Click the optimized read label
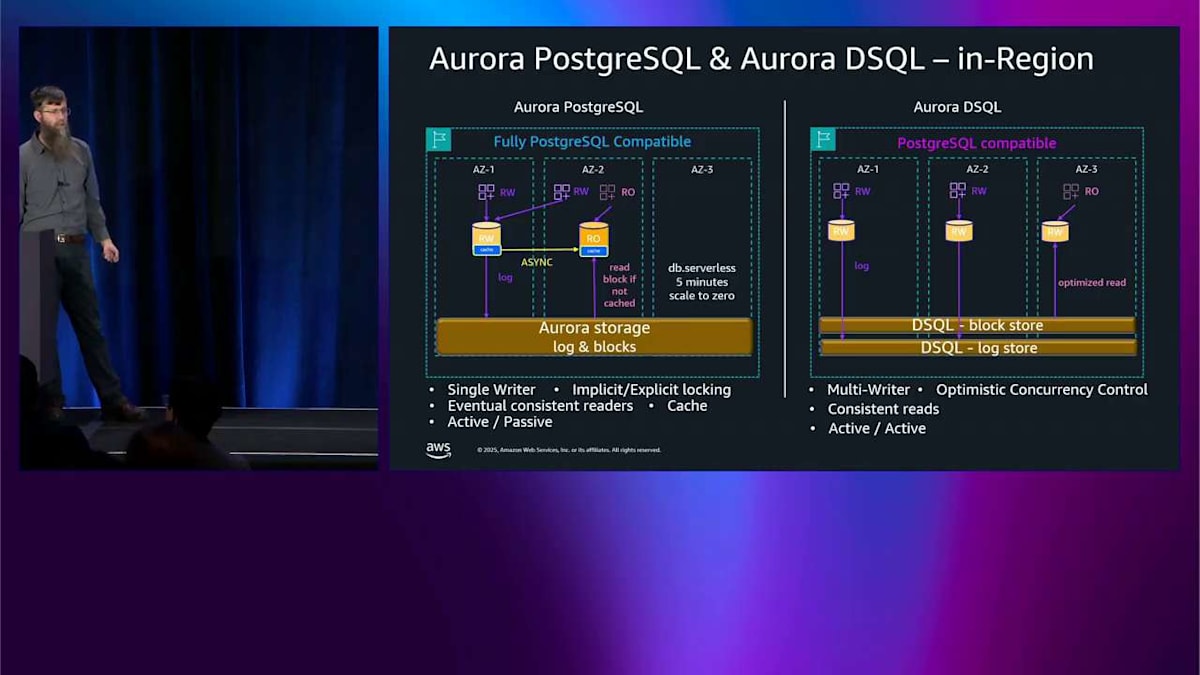This screenshot has height=675, width=1200. (x=1092, y=282)
